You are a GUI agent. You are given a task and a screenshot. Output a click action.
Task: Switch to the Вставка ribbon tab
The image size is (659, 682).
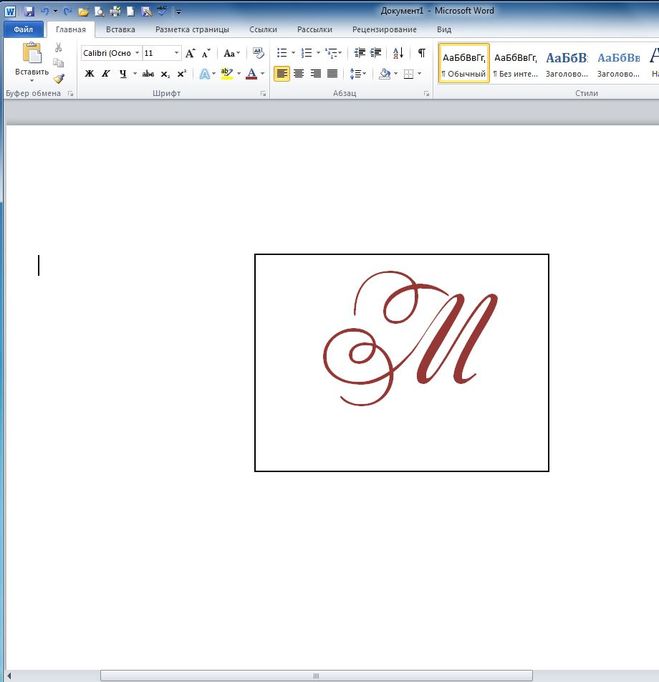(x=120, y=30)
